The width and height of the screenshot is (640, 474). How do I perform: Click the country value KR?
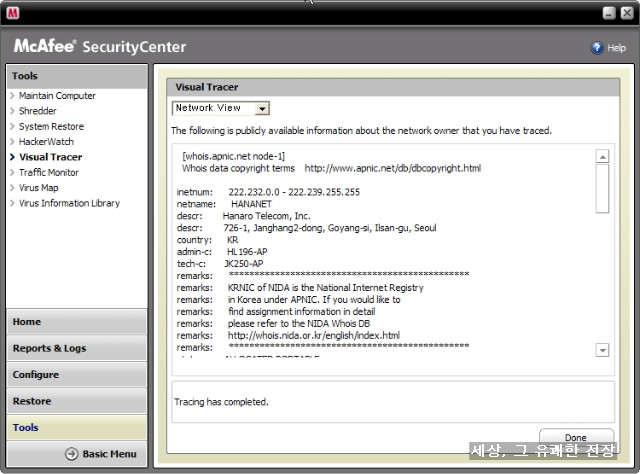click(x=233, y=240)
